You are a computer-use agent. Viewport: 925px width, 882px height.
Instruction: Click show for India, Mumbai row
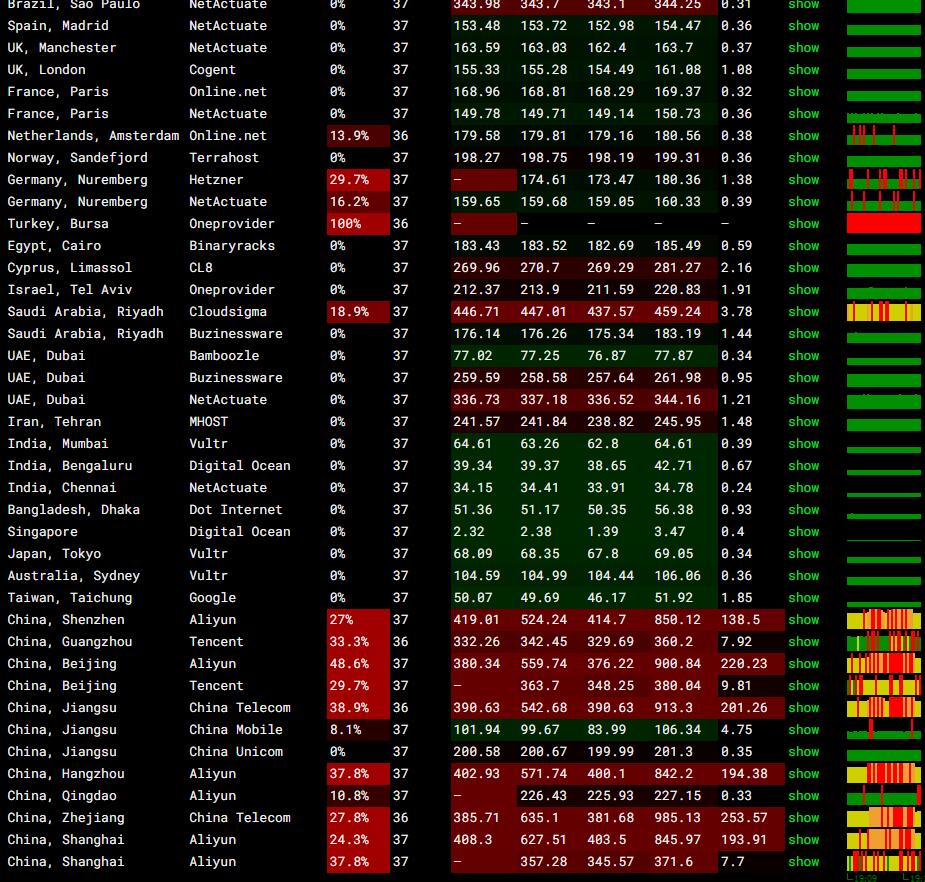803,444
